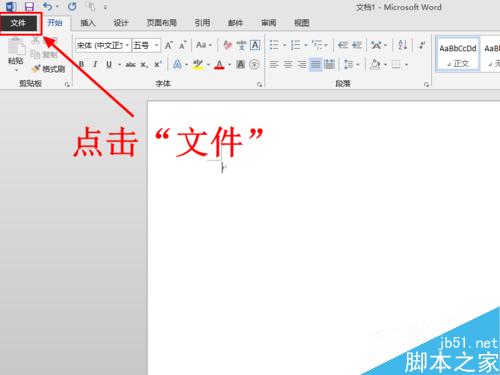
Task: Click the Save icon in quick access toolbar
Action: (29, 6)
